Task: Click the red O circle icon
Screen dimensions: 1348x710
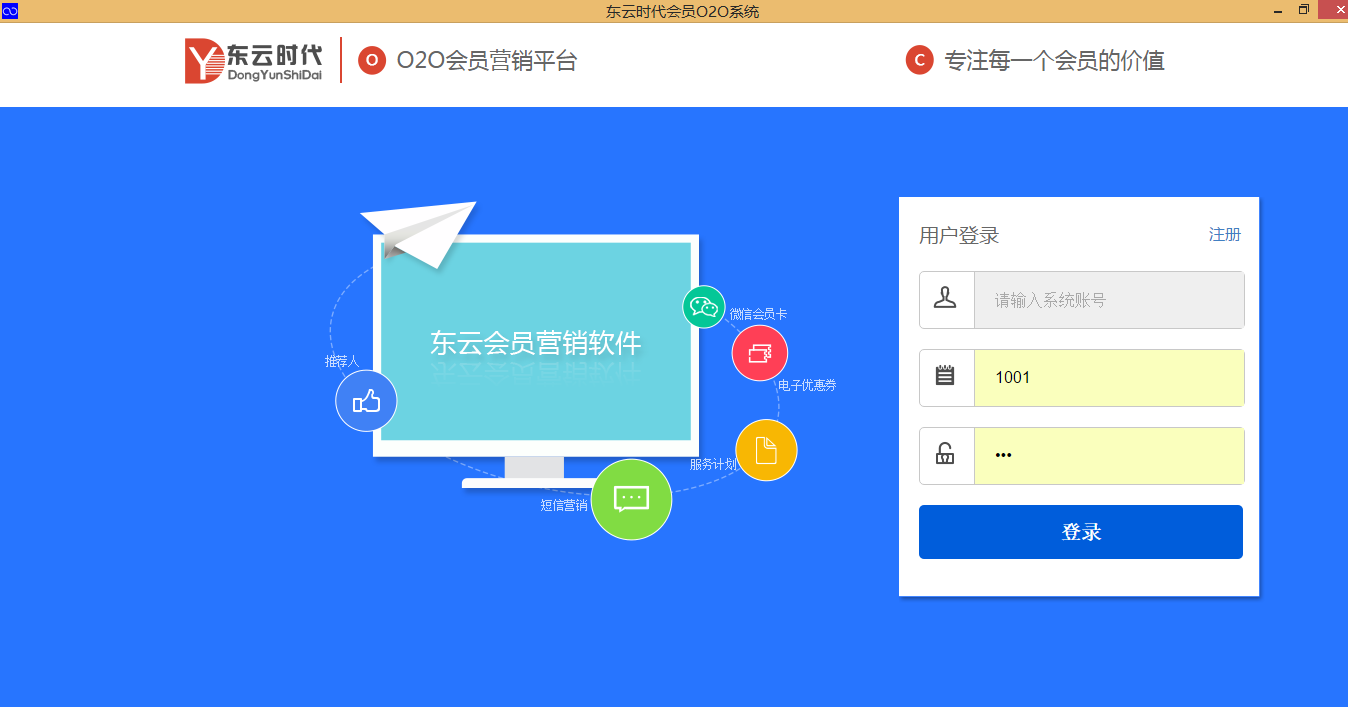Action: click(x=372, y=61)
